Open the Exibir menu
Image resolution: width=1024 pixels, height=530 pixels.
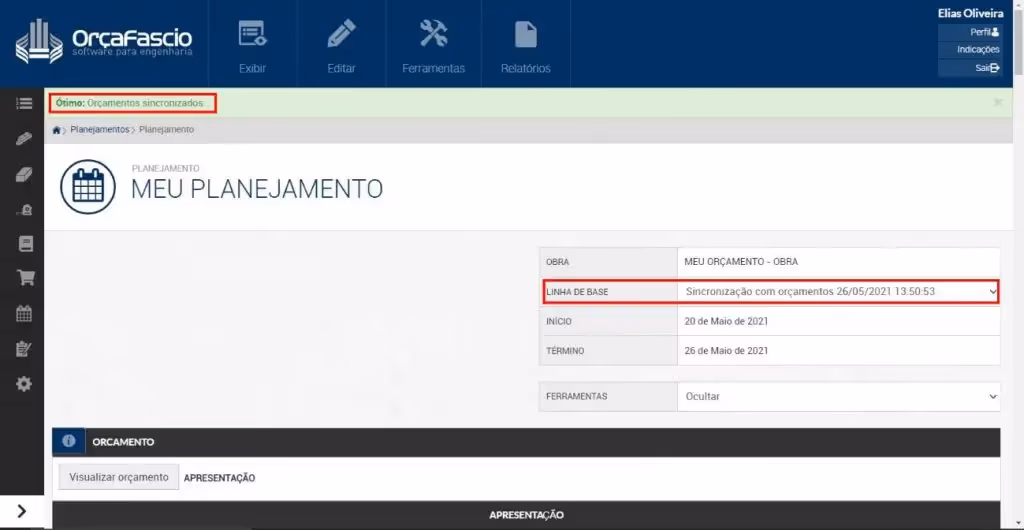pyautogui.click(x=252, y=44)
